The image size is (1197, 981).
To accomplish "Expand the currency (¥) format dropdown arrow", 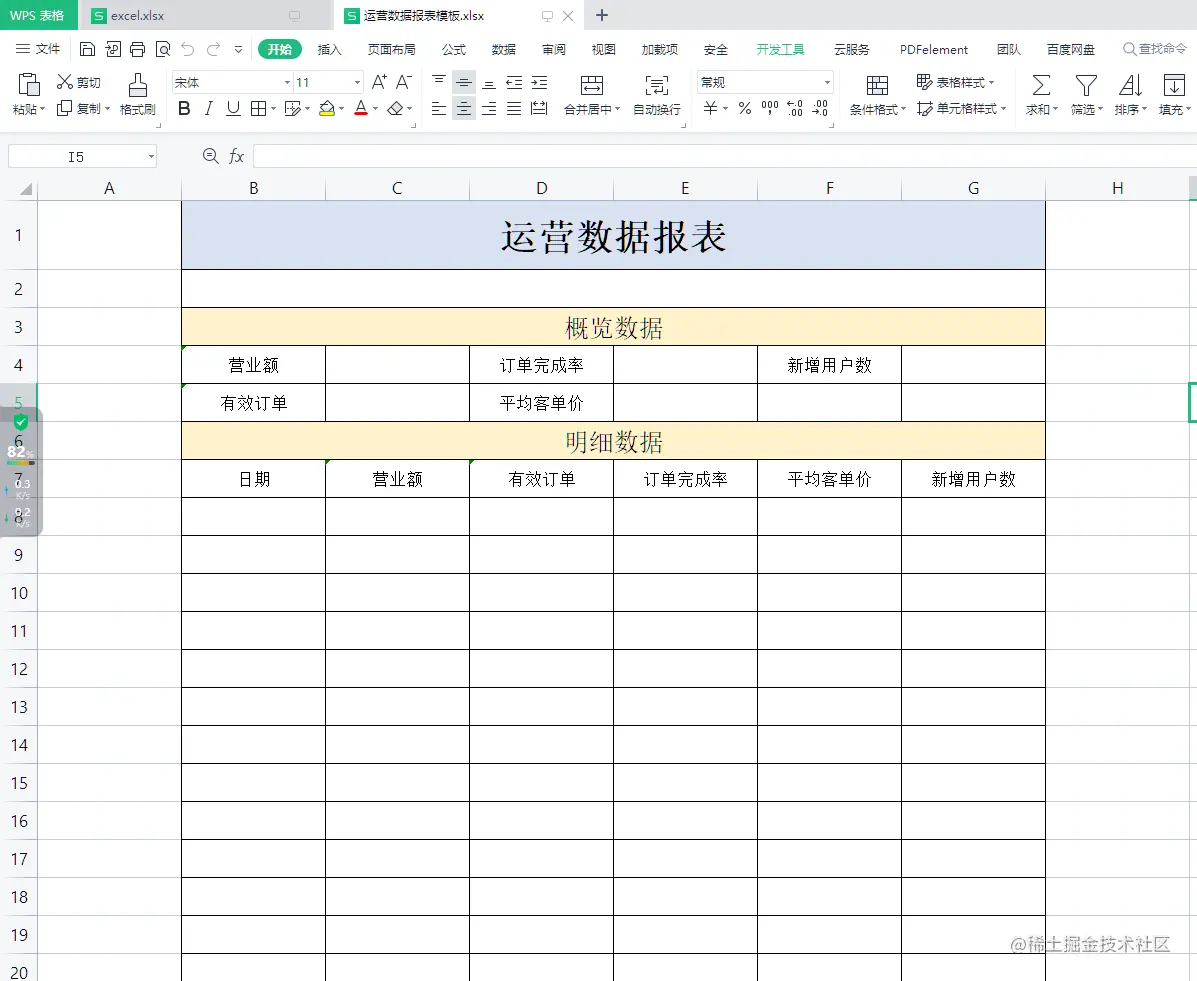I will (x=725, y=109).
